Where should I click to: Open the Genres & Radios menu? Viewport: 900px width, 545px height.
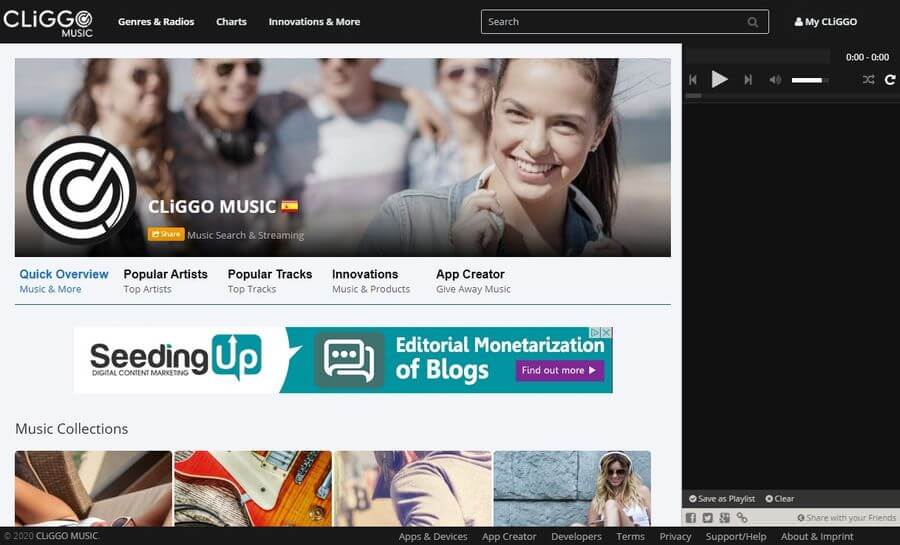click(156, 22)
